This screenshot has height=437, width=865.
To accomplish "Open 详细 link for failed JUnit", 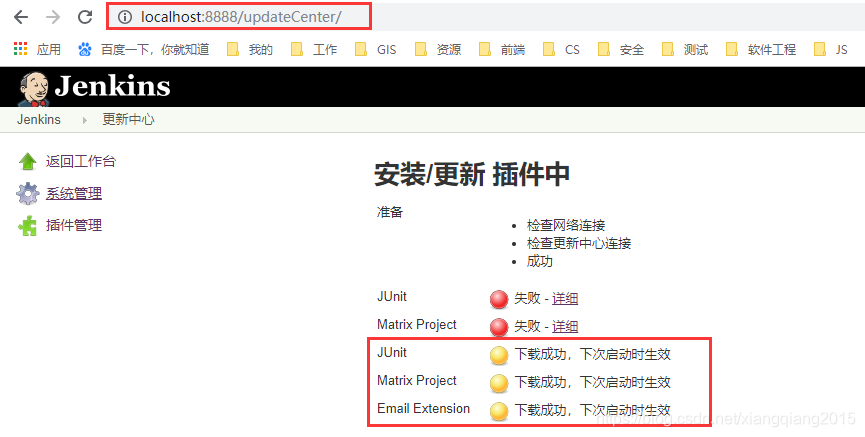I will tap(565, 299).
